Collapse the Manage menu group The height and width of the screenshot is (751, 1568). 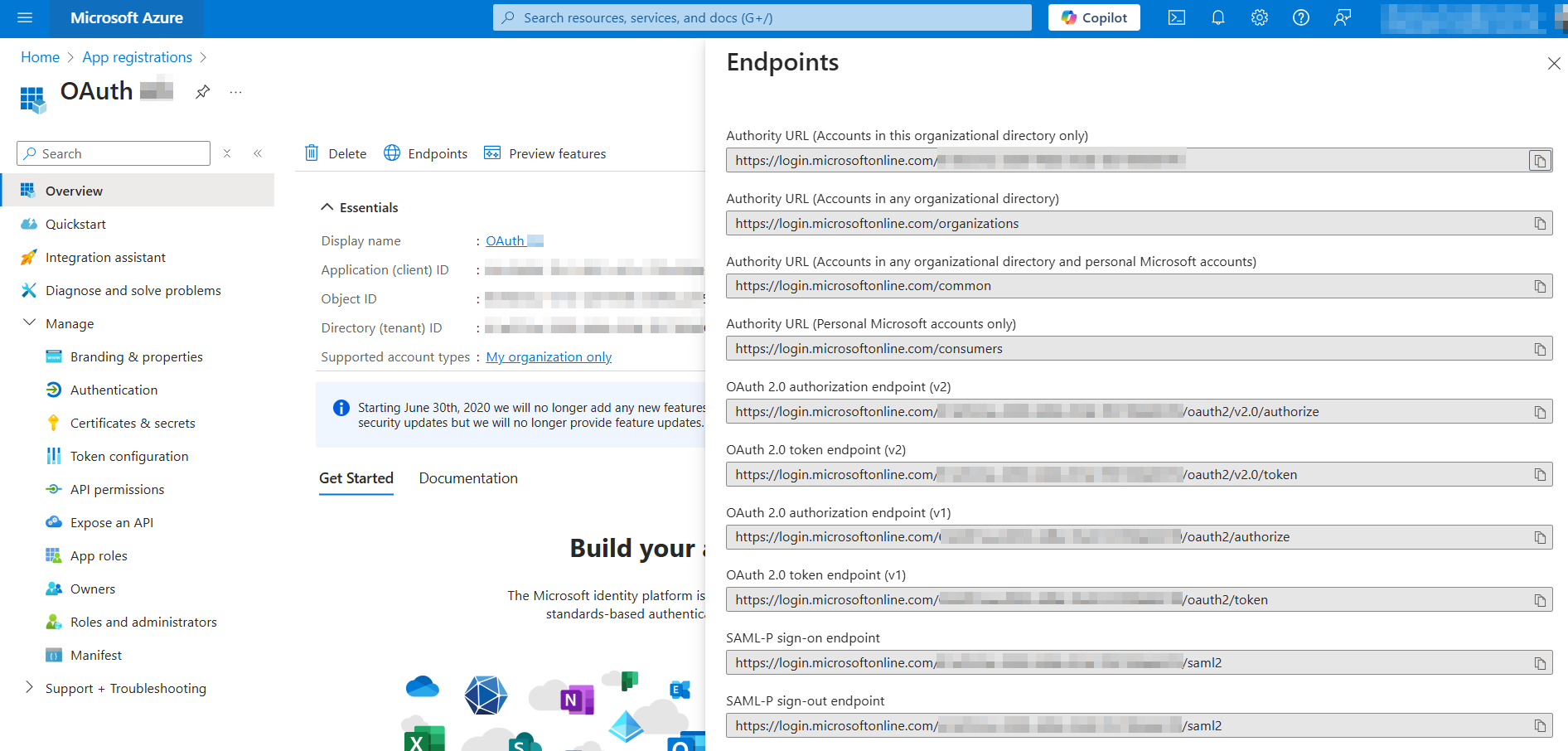point(30,323)
